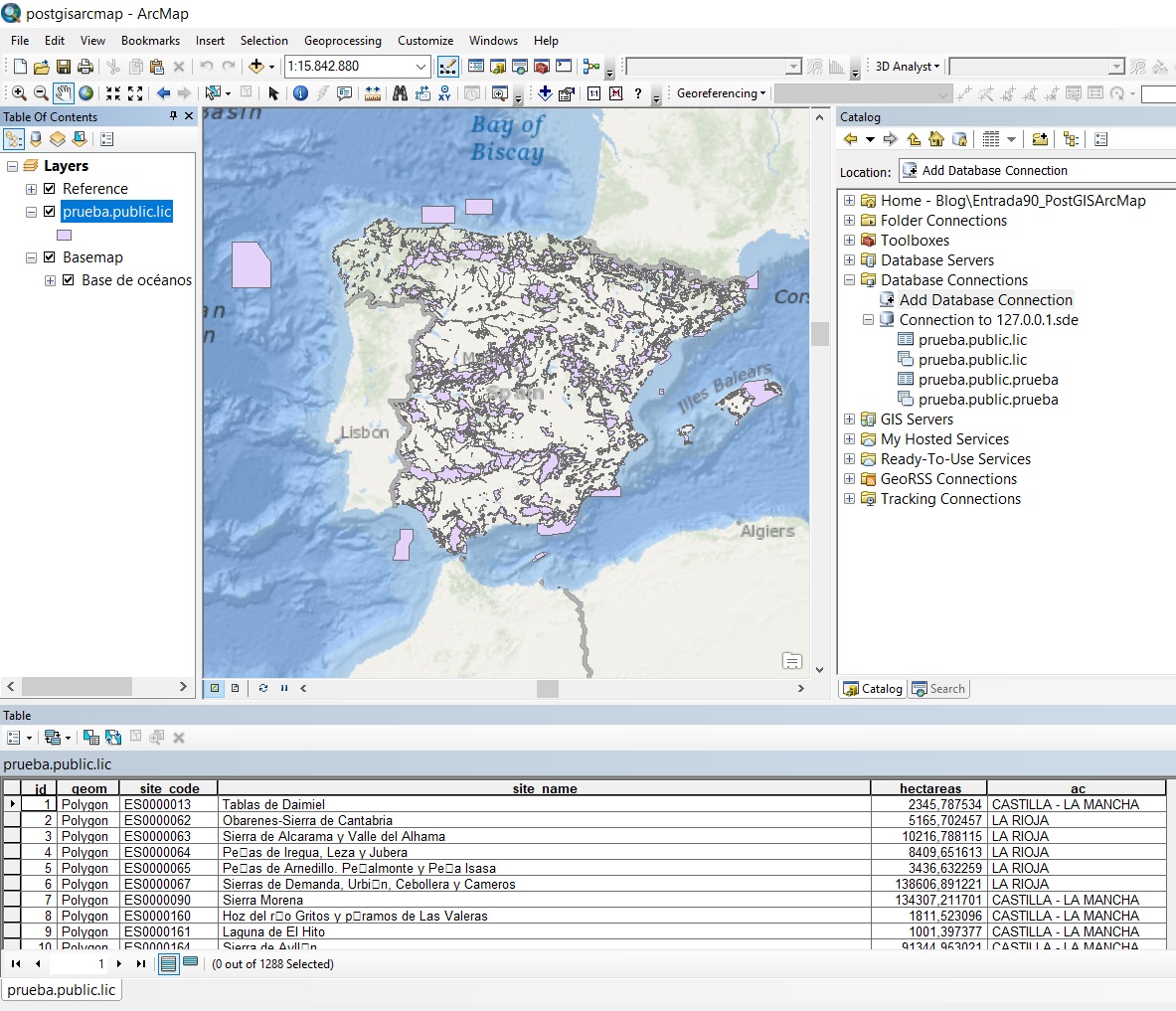Open the Geoprocessing menu

(x=343, y=41)
